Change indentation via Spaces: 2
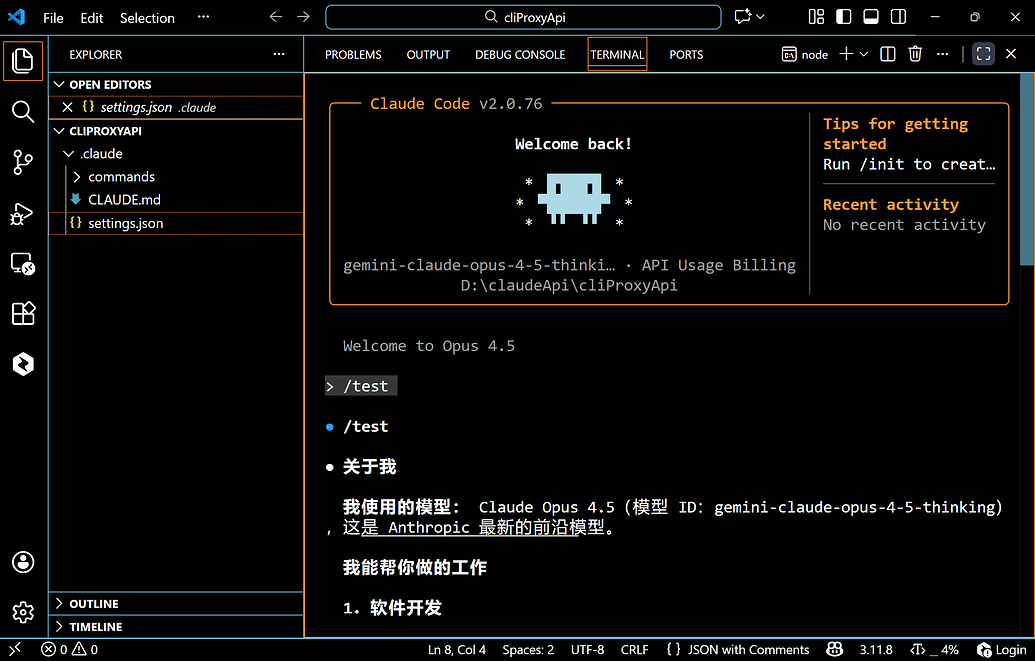This screenshot has width=1035, height=661. pos(528,650)
